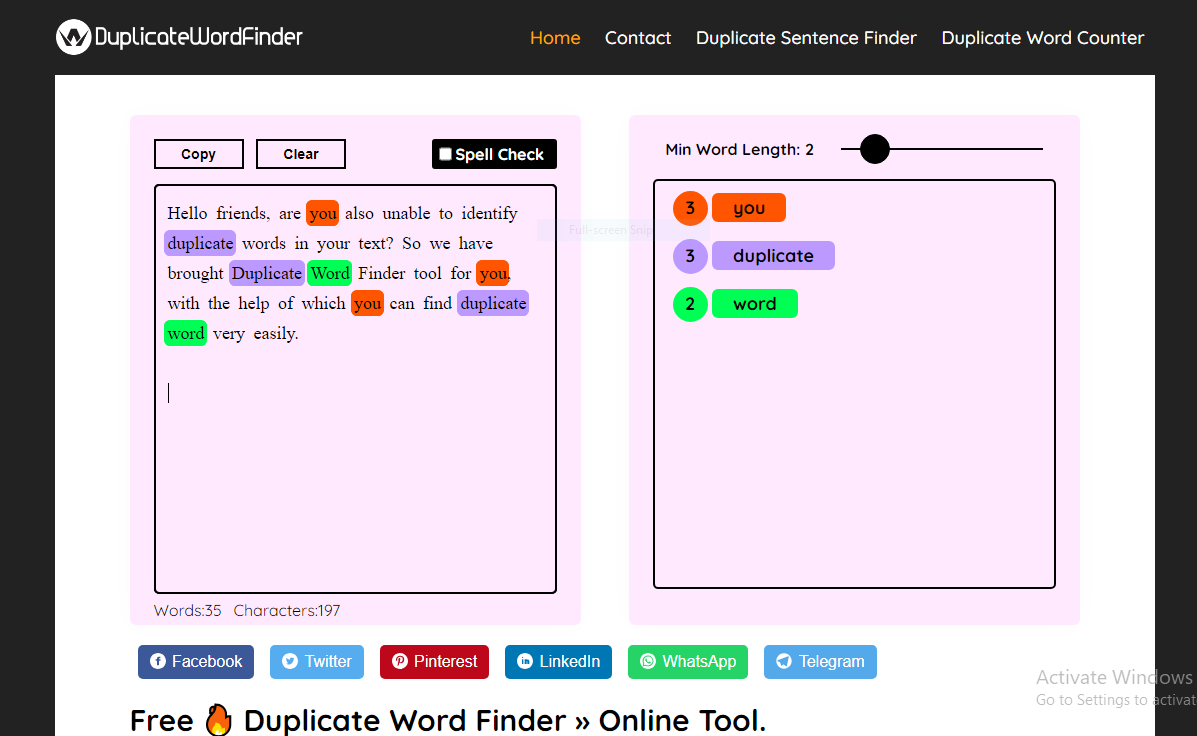
Task: Navigate to Duplicate Sentence Finder
Action: coord(806,38)
